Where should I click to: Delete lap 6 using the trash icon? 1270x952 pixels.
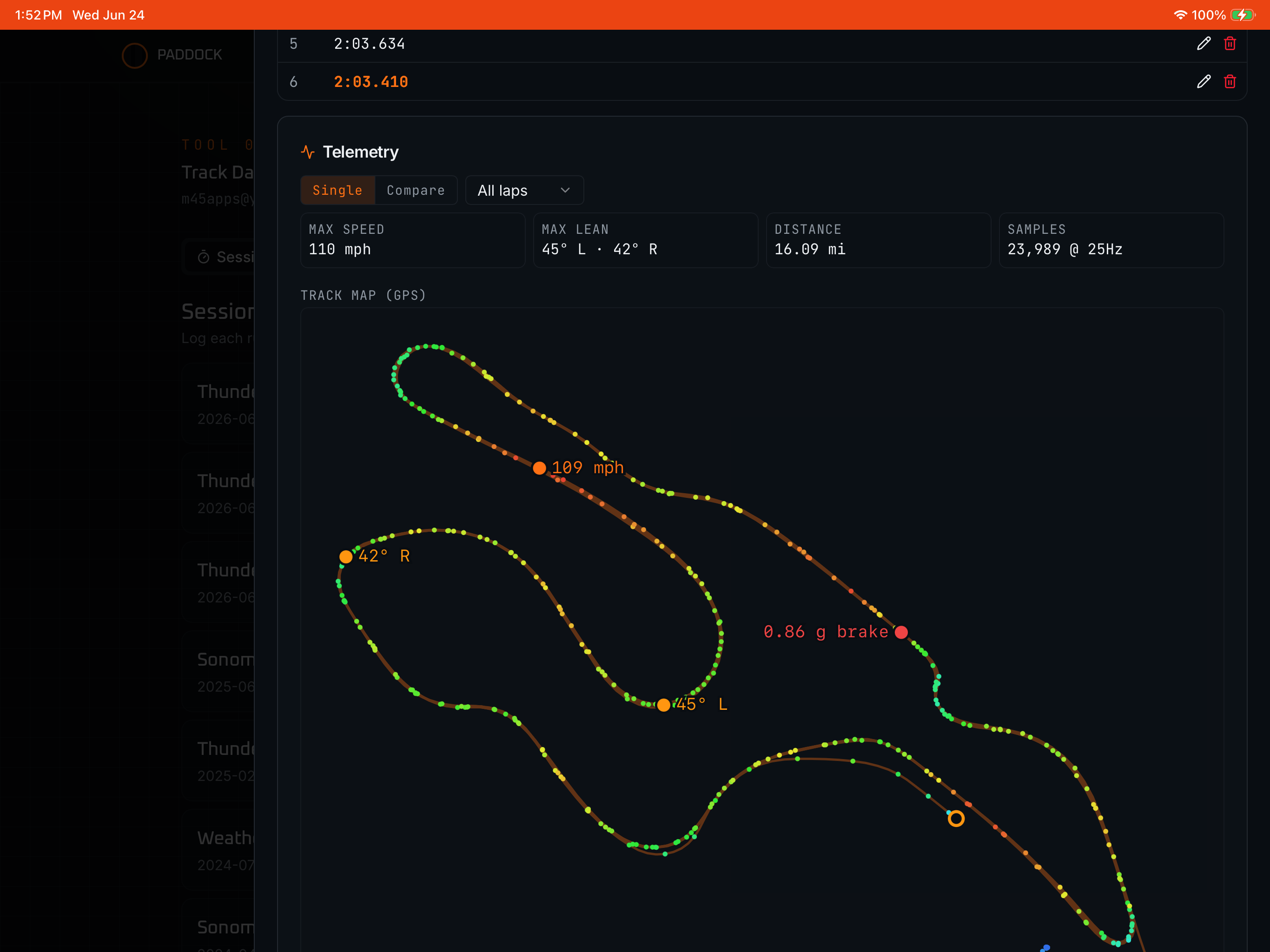click(1229, 81)
